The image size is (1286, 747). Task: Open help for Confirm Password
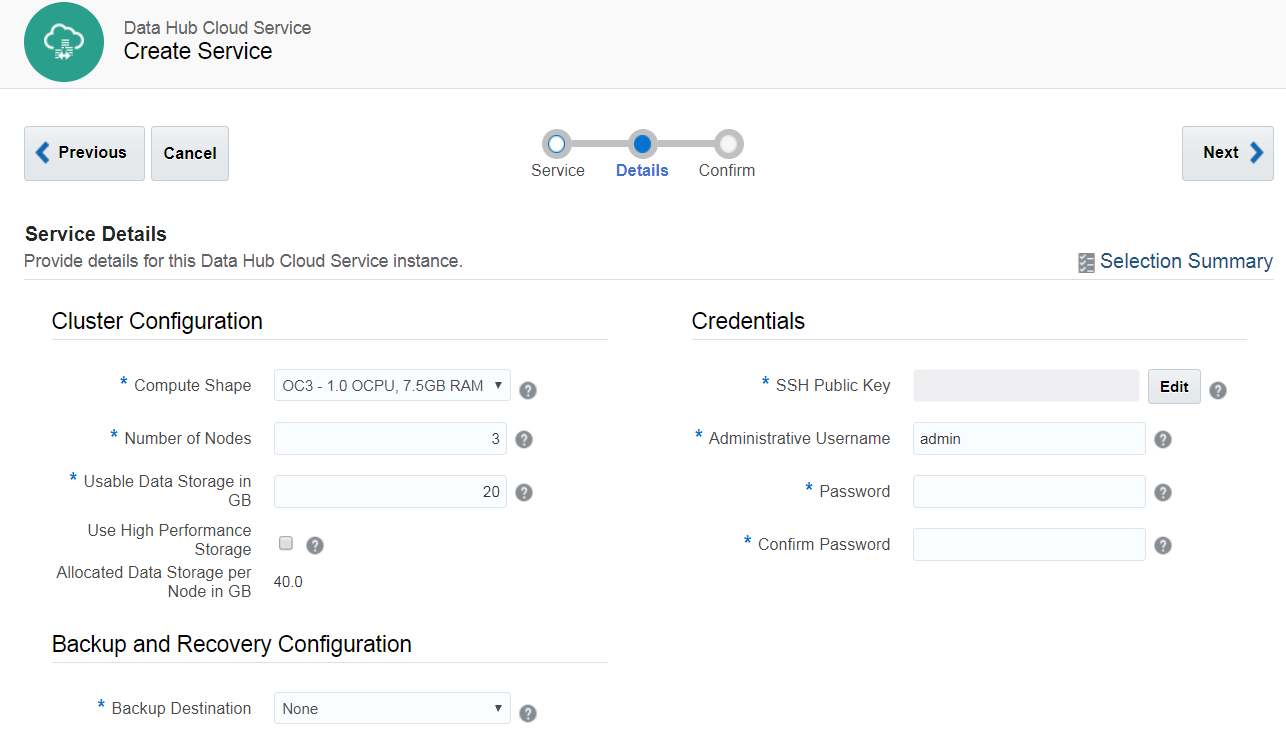(x=1164, y=544)
